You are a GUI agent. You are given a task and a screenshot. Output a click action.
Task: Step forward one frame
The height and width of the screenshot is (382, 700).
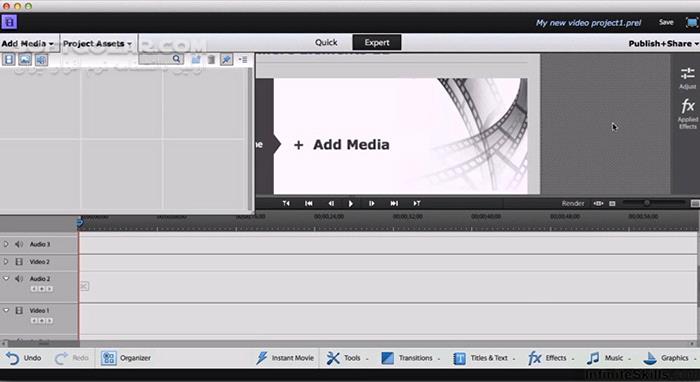(x=371, y=203)
